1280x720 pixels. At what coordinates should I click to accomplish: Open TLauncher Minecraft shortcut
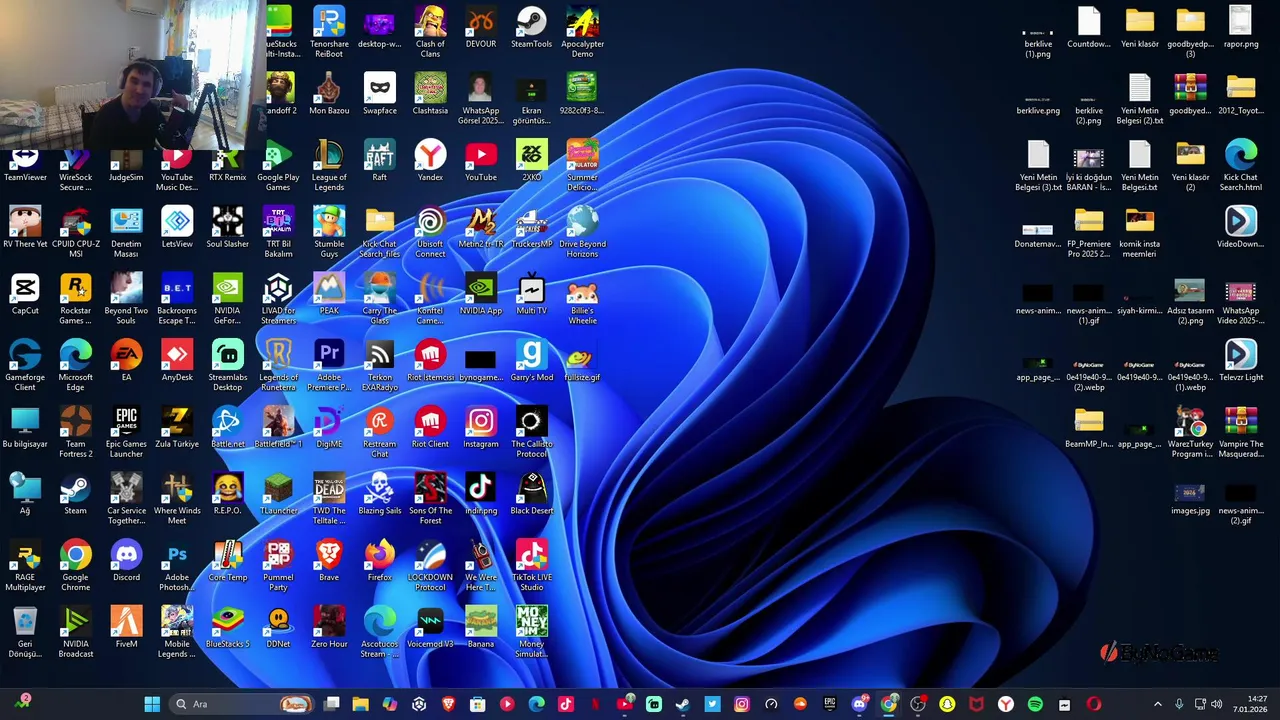click(x=278, y=495)
